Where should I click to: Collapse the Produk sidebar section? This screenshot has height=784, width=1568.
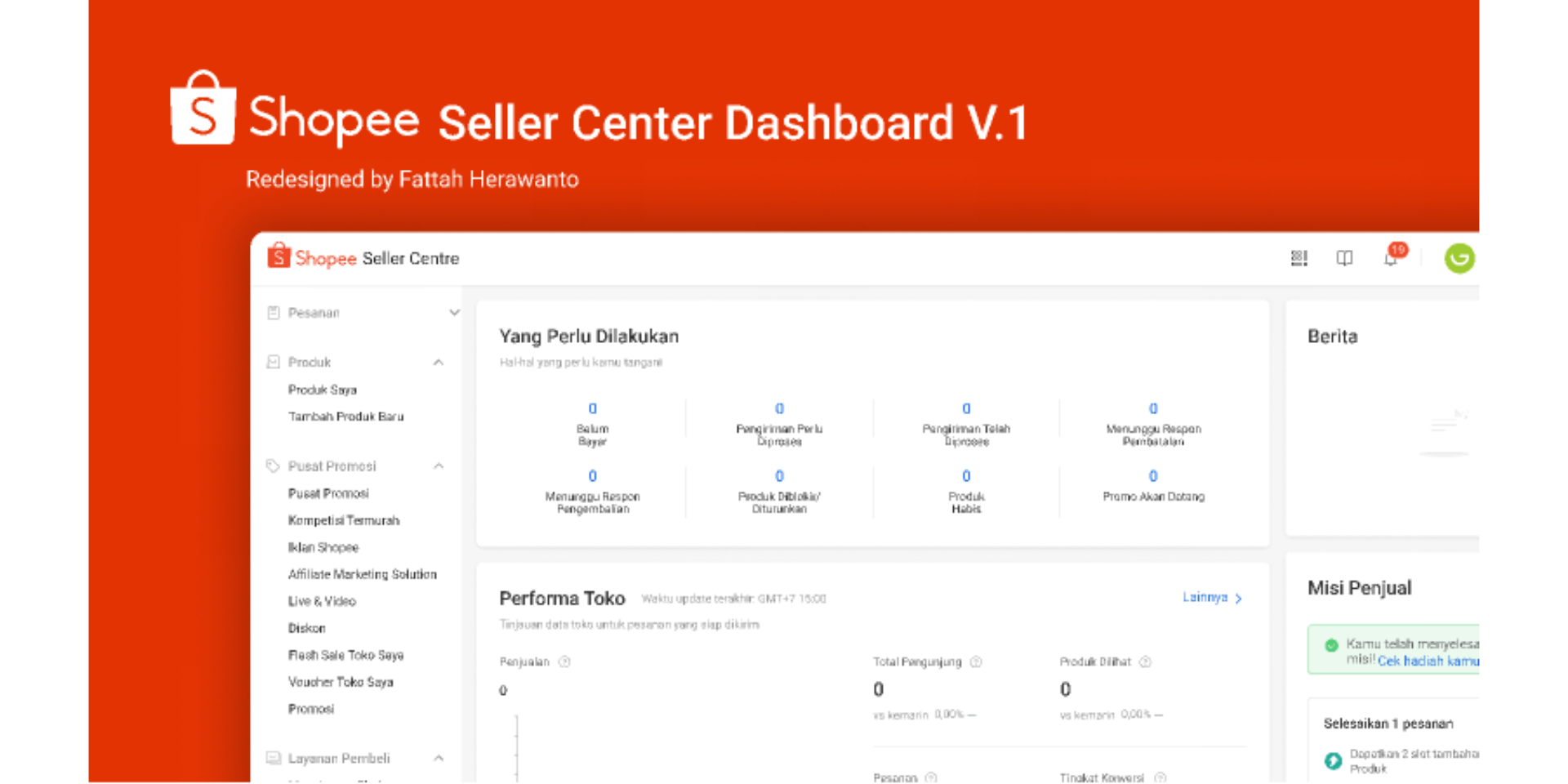[x=439, y=362]
